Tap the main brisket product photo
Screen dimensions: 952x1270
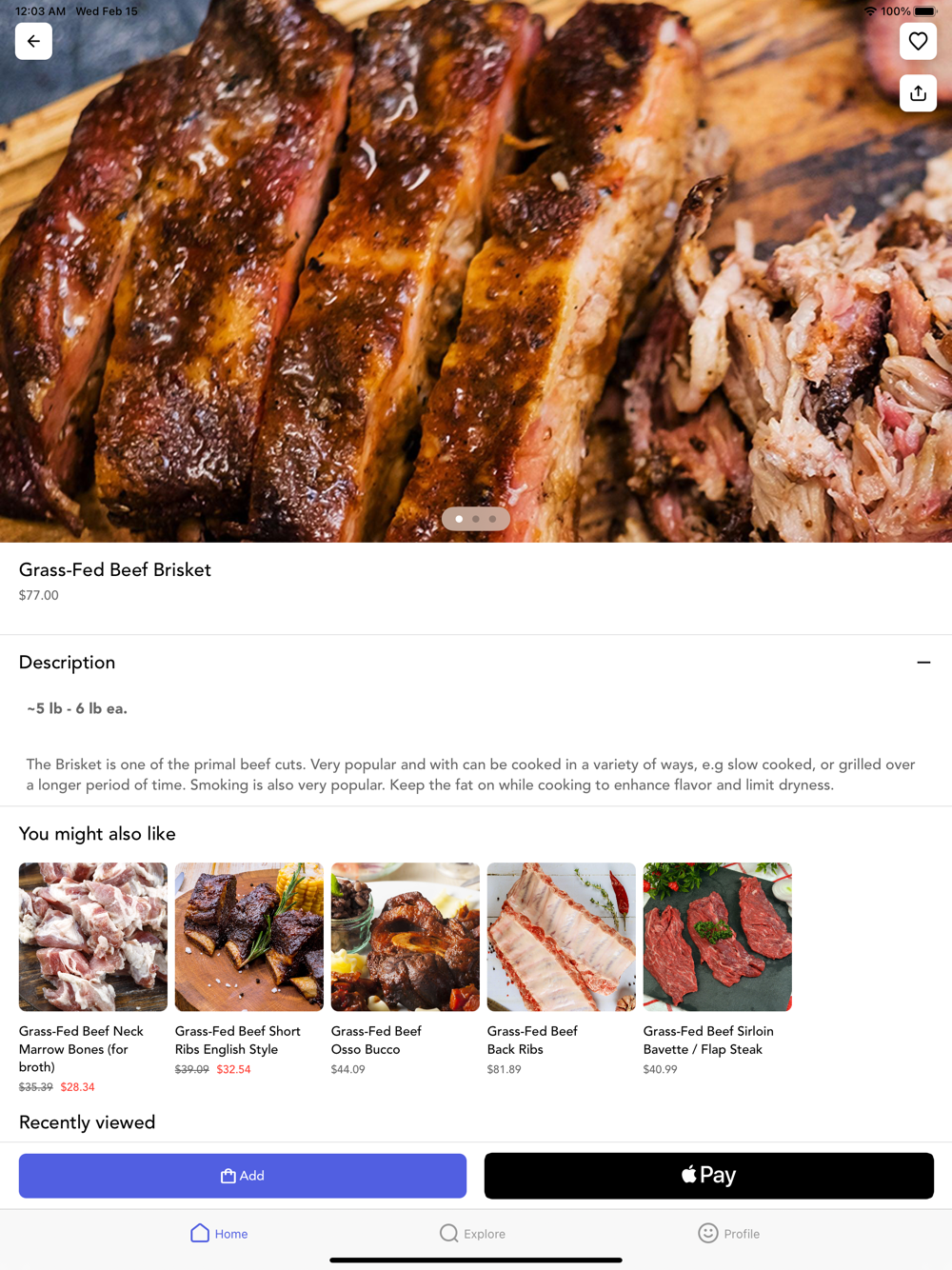tap(476, 271)
